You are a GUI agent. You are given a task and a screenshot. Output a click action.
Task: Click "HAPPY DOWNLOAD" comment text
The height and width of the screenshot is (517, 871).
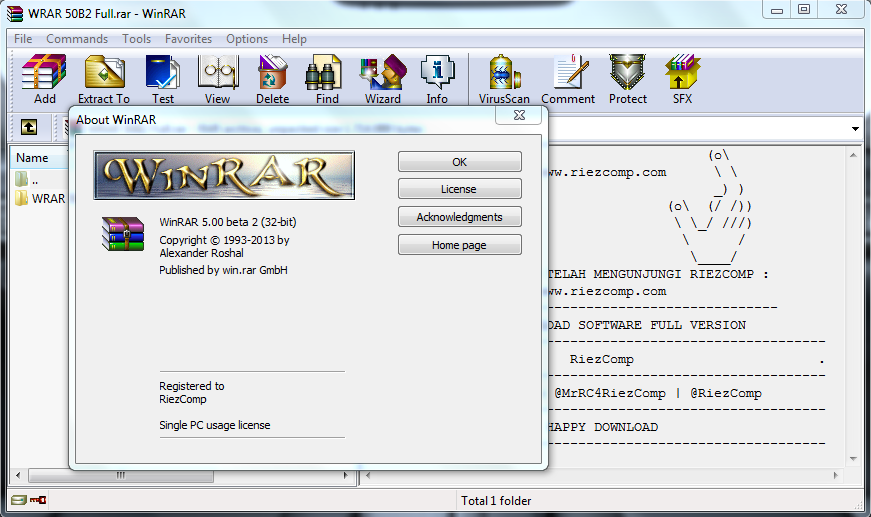click(602, 427)
